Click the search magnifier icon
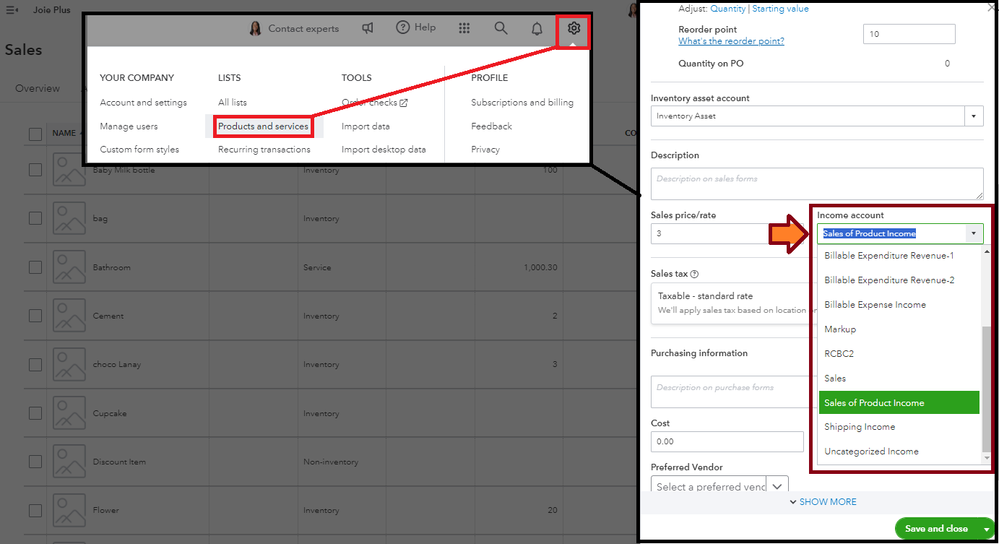The width and height of the screenshot is (999, 544). tap(501, 28)
